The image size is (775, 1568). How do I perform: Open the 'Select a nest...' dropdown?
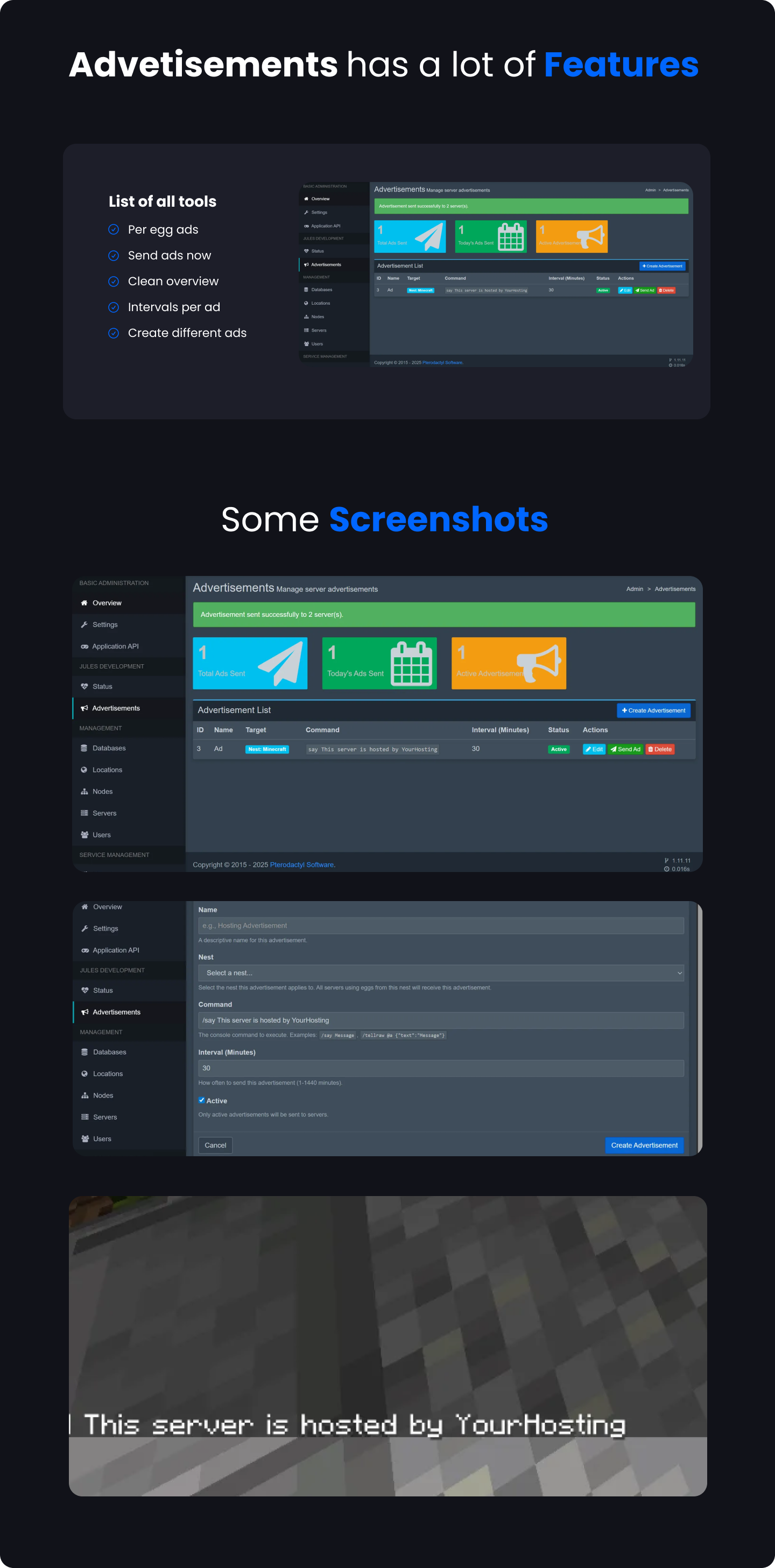(x=440, y=973)
